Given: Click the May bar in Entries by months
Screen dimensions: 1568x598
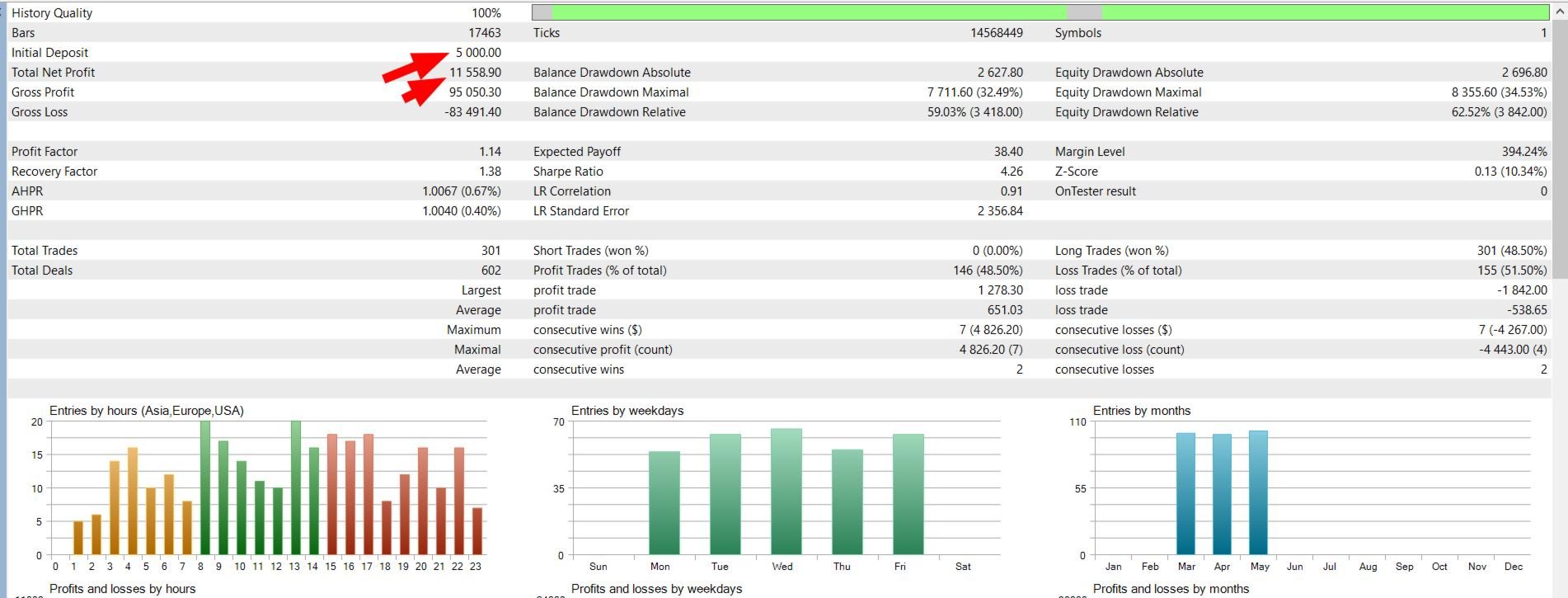Looking at the screenshot, I should point(1258,492).
